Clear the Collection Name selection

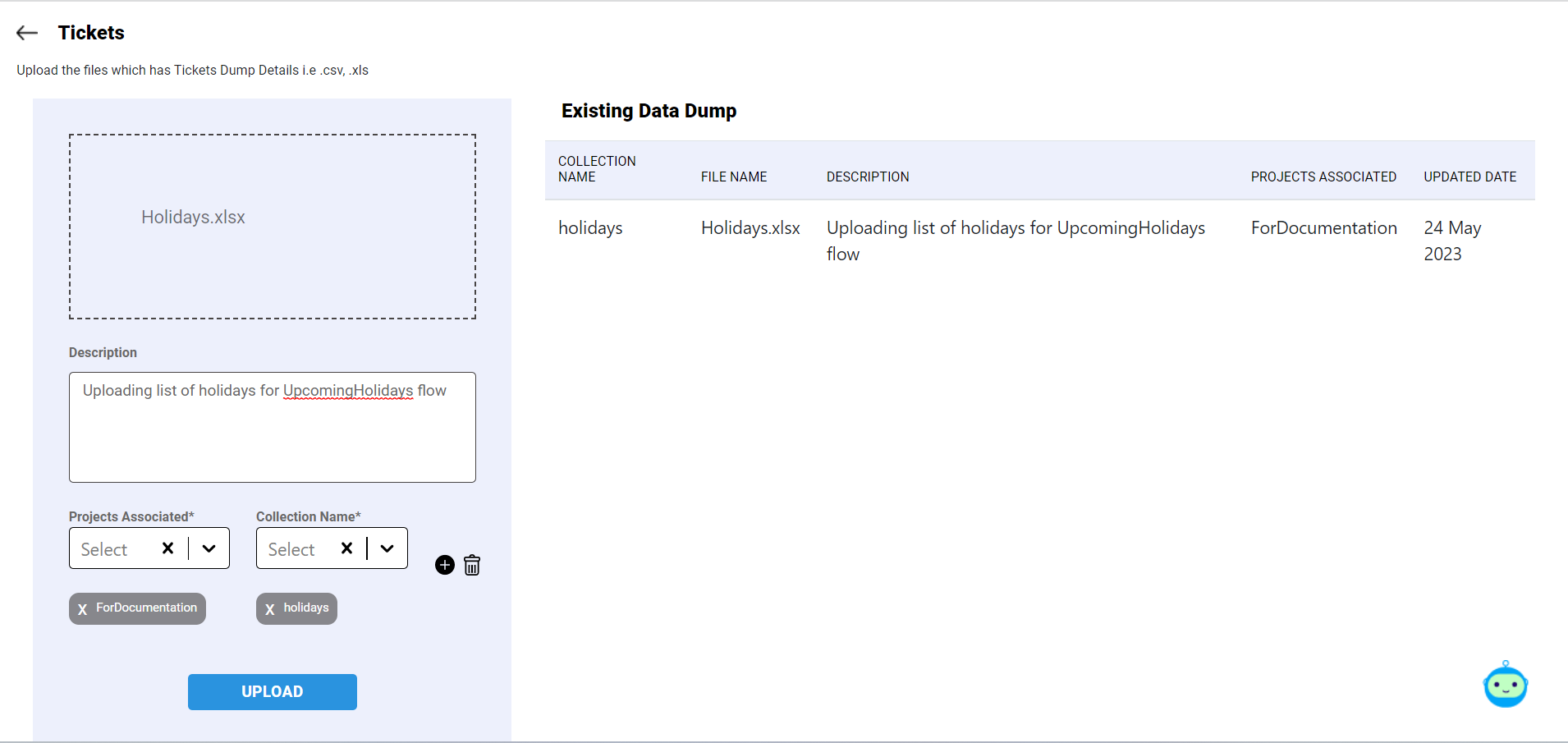pyautogui.click(x=346, y=548)
